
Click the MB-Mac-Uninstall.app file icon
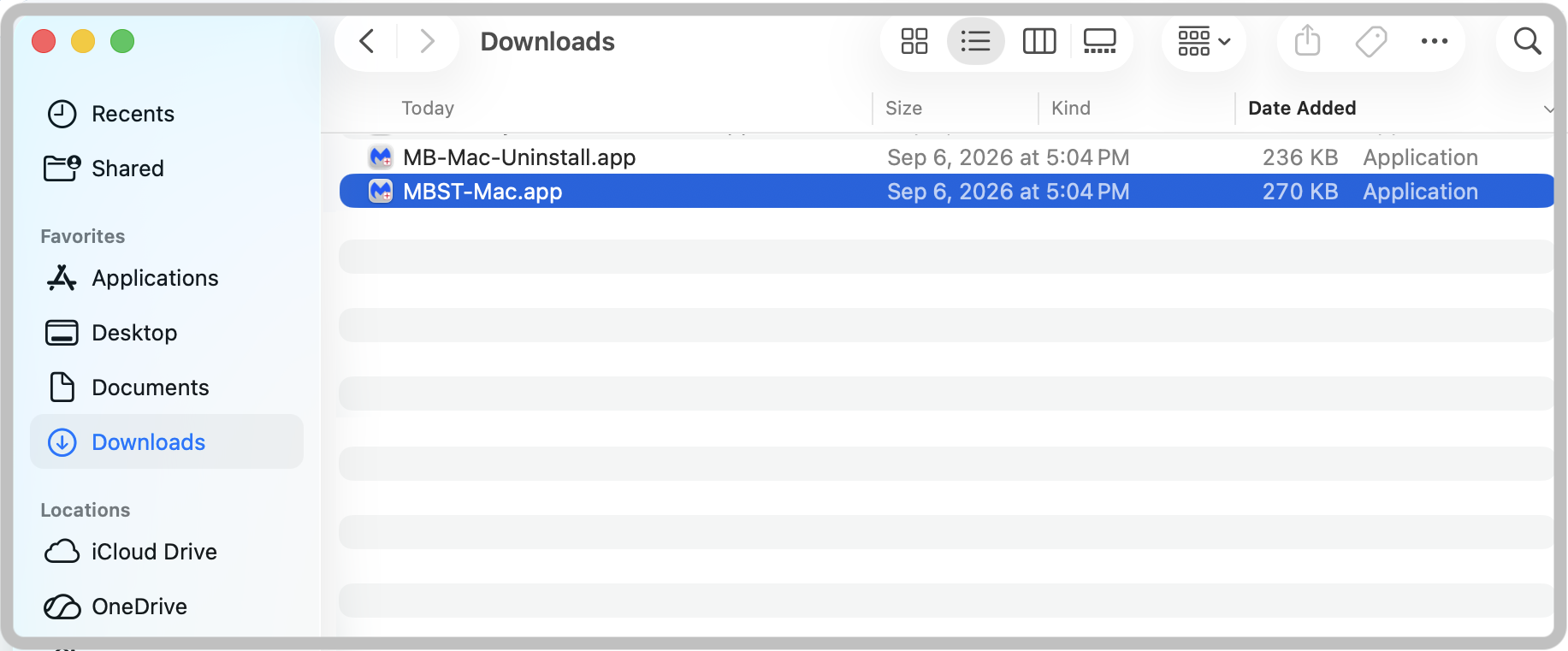381,157
